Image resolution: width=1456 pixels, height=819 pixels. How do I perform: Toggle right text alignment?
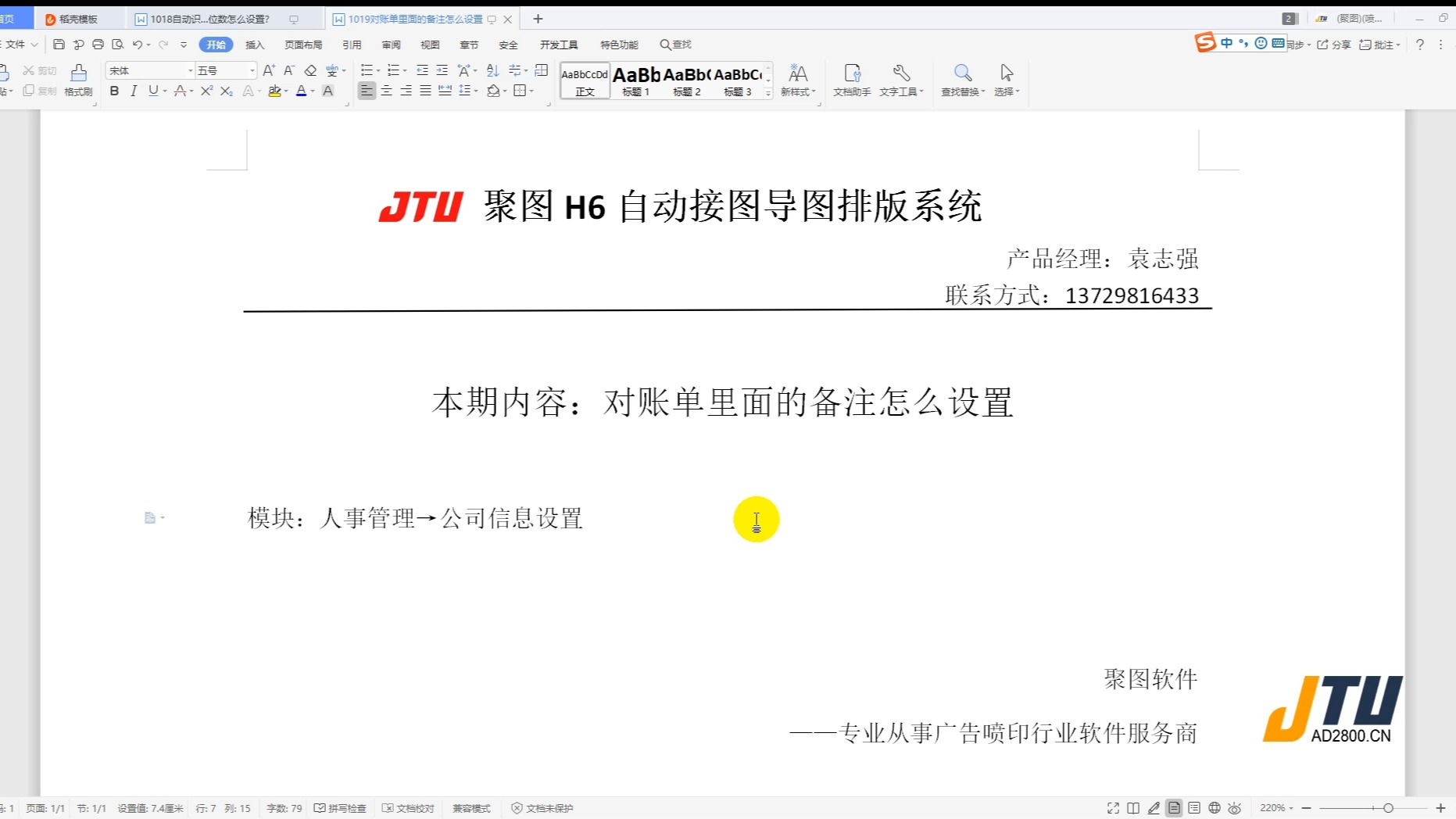click(406, 91)
